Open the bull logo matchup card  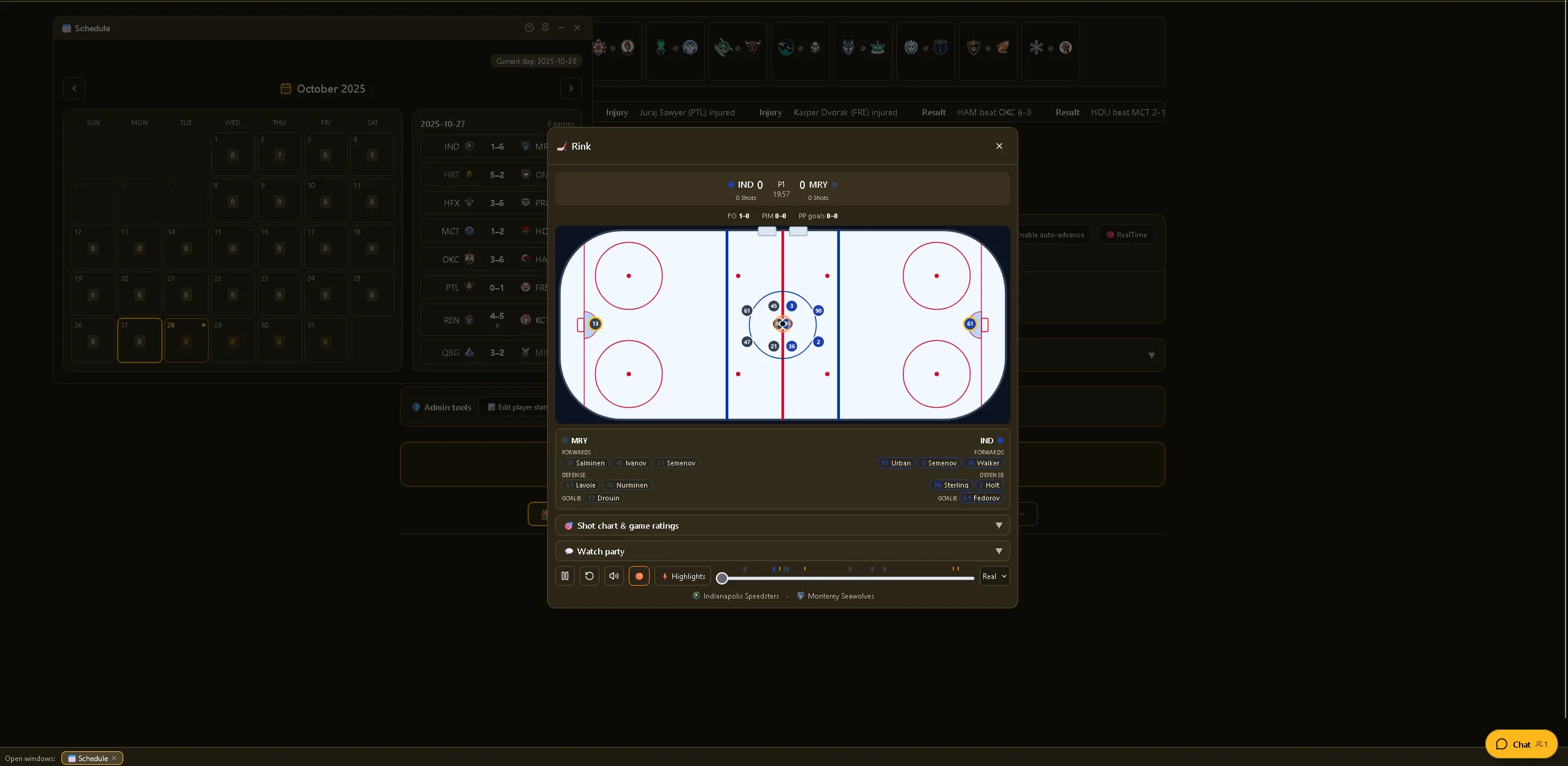point(738,51)
